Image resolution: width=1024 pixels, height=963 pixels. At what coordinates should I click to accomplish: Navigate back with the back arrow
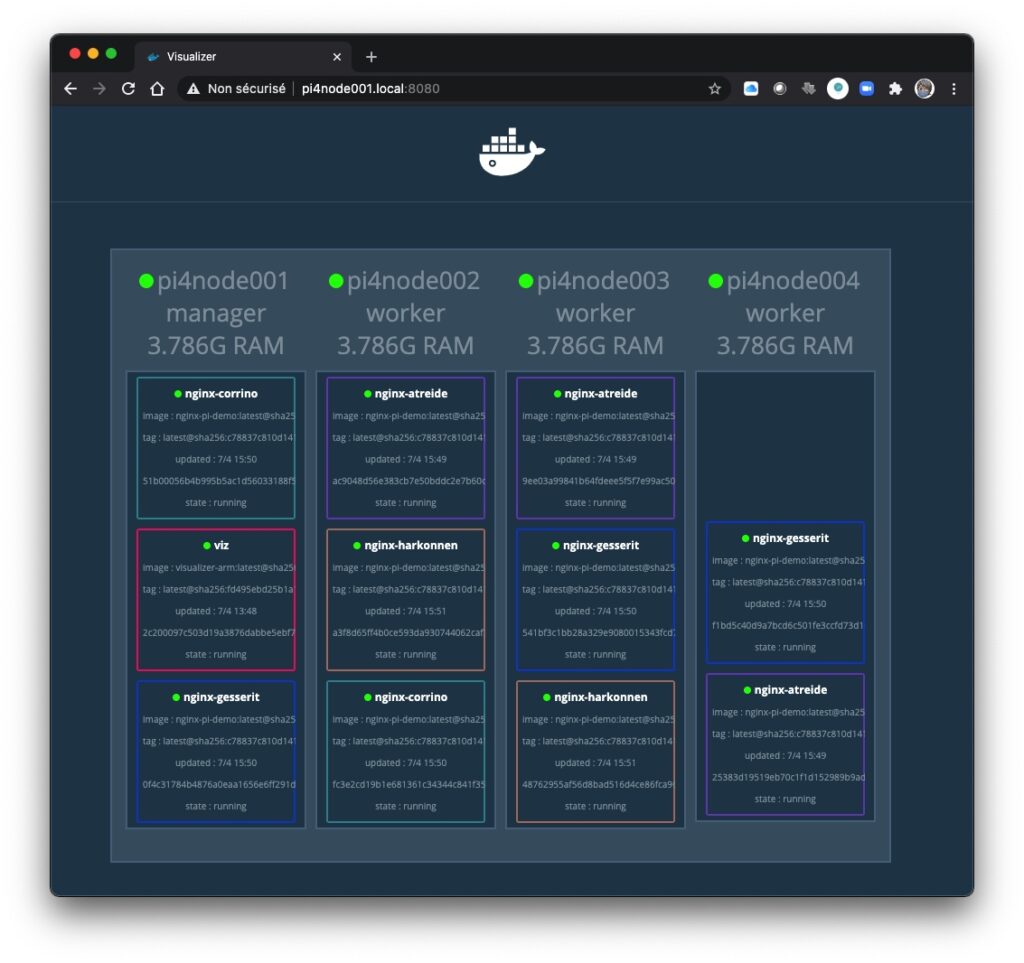click(70, 89)
